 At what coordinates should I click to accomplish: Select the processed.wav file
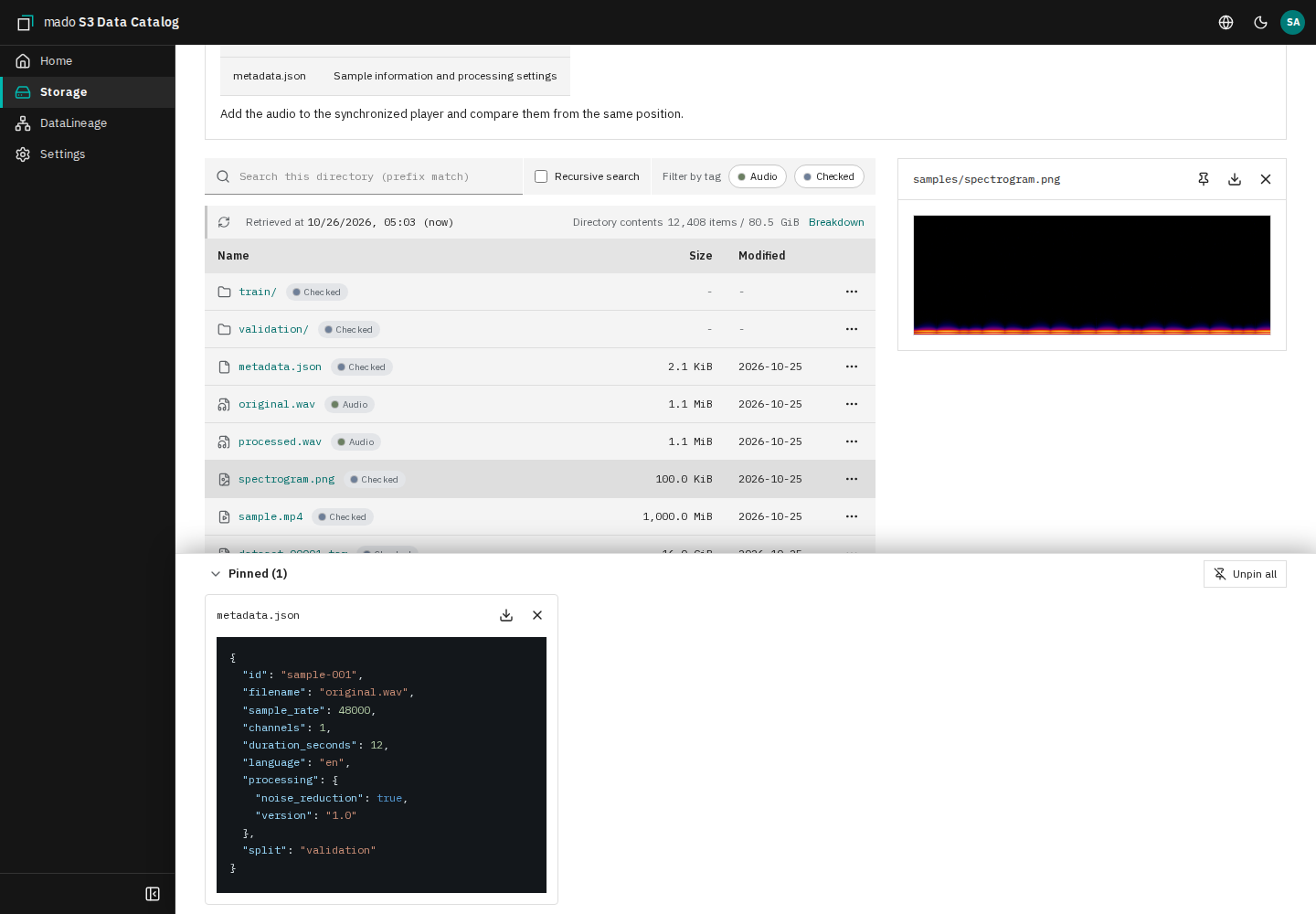point(280,441)
